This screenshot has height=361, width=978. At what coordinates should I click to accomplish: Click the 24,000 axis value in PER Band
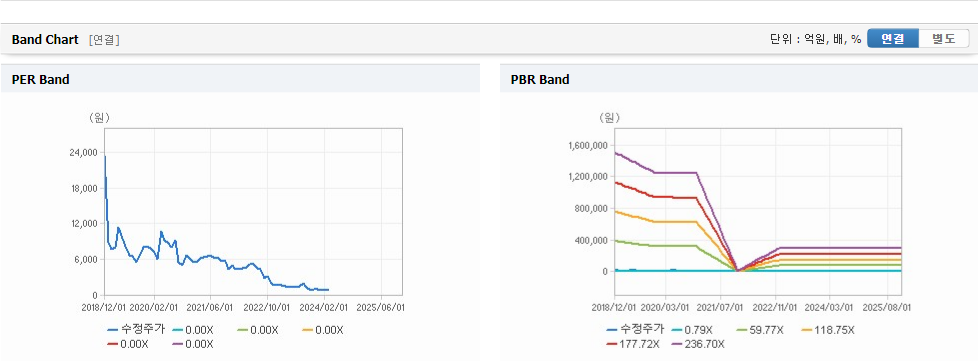coord(85,153)
